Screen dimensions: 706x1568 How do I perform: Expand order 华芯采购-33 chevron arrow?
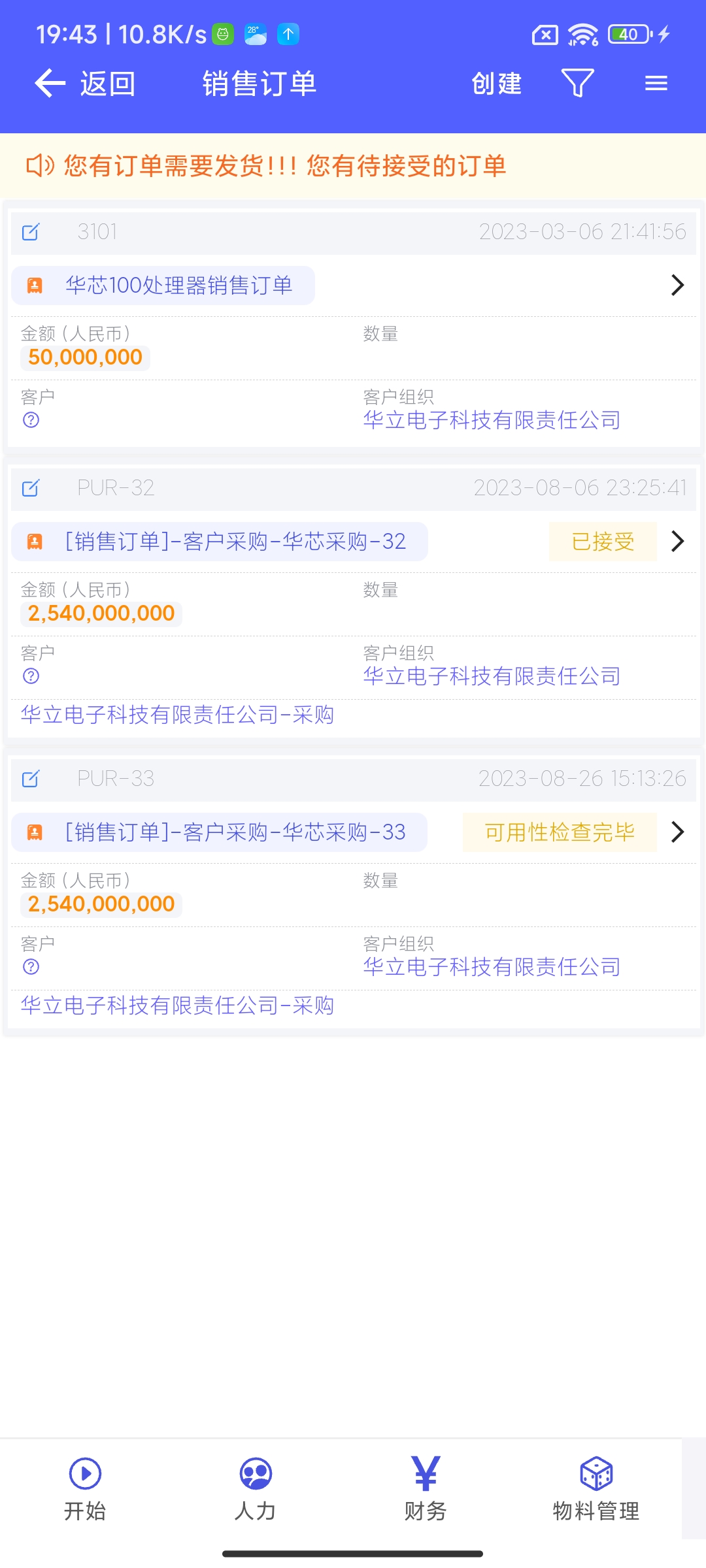pyautogui.click(x=677, y=832)
